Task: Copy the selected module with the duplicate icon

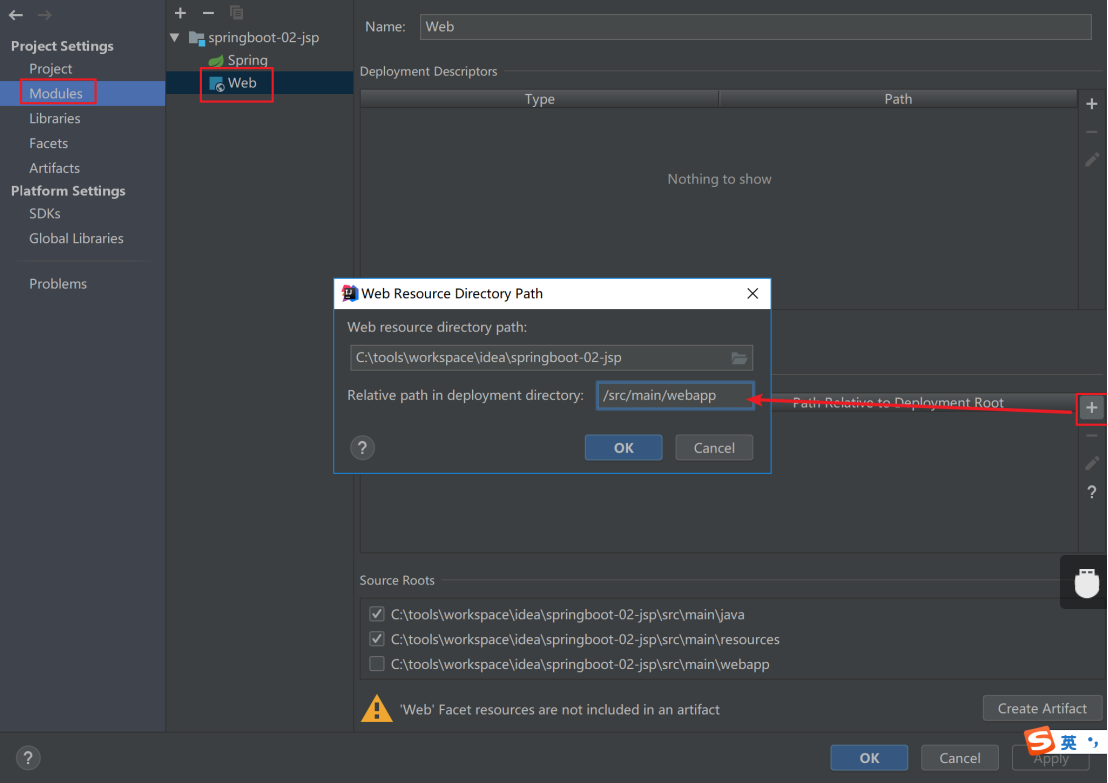Action: coord(236,13)
